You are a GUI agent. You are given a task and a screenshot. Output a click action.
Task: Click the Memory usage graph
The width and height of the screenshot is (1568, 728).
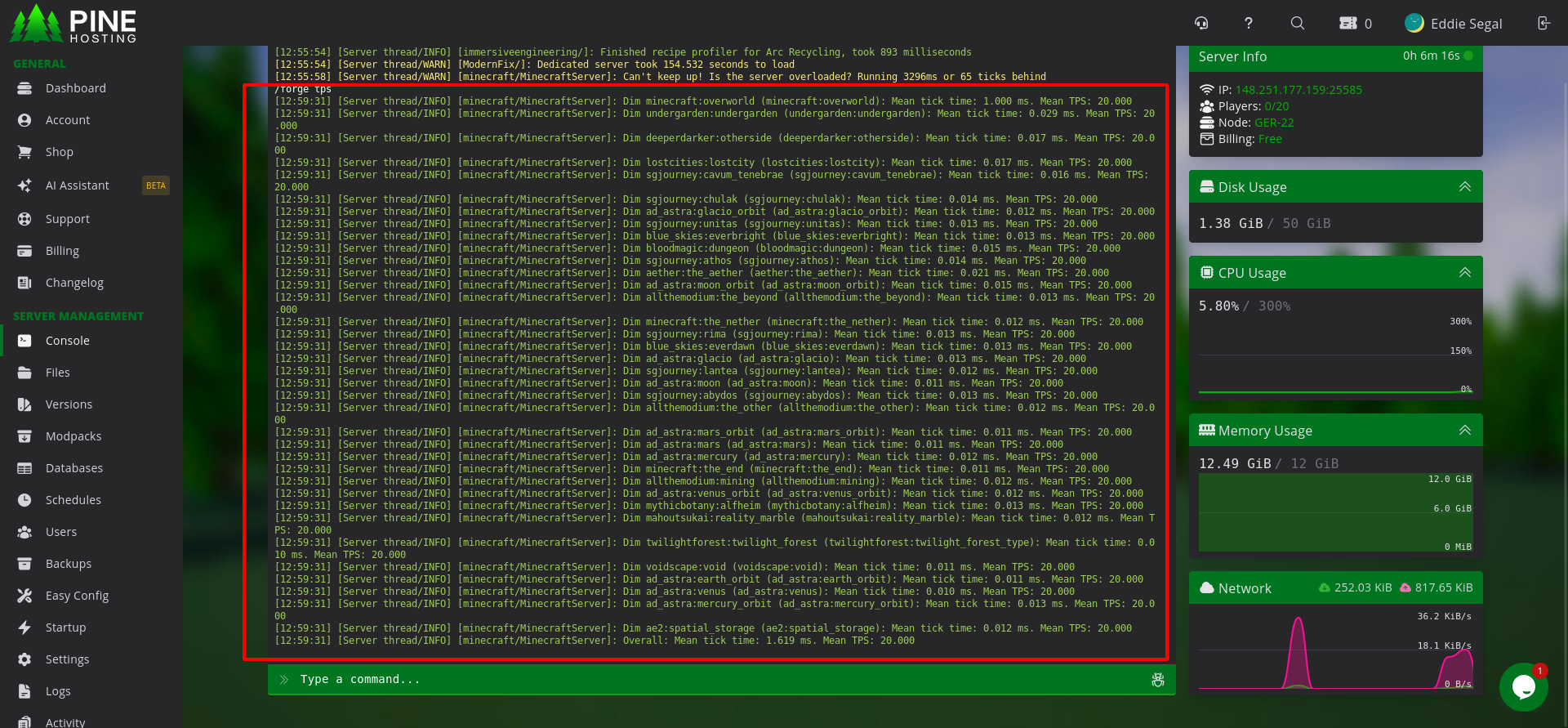(1336, 512)
